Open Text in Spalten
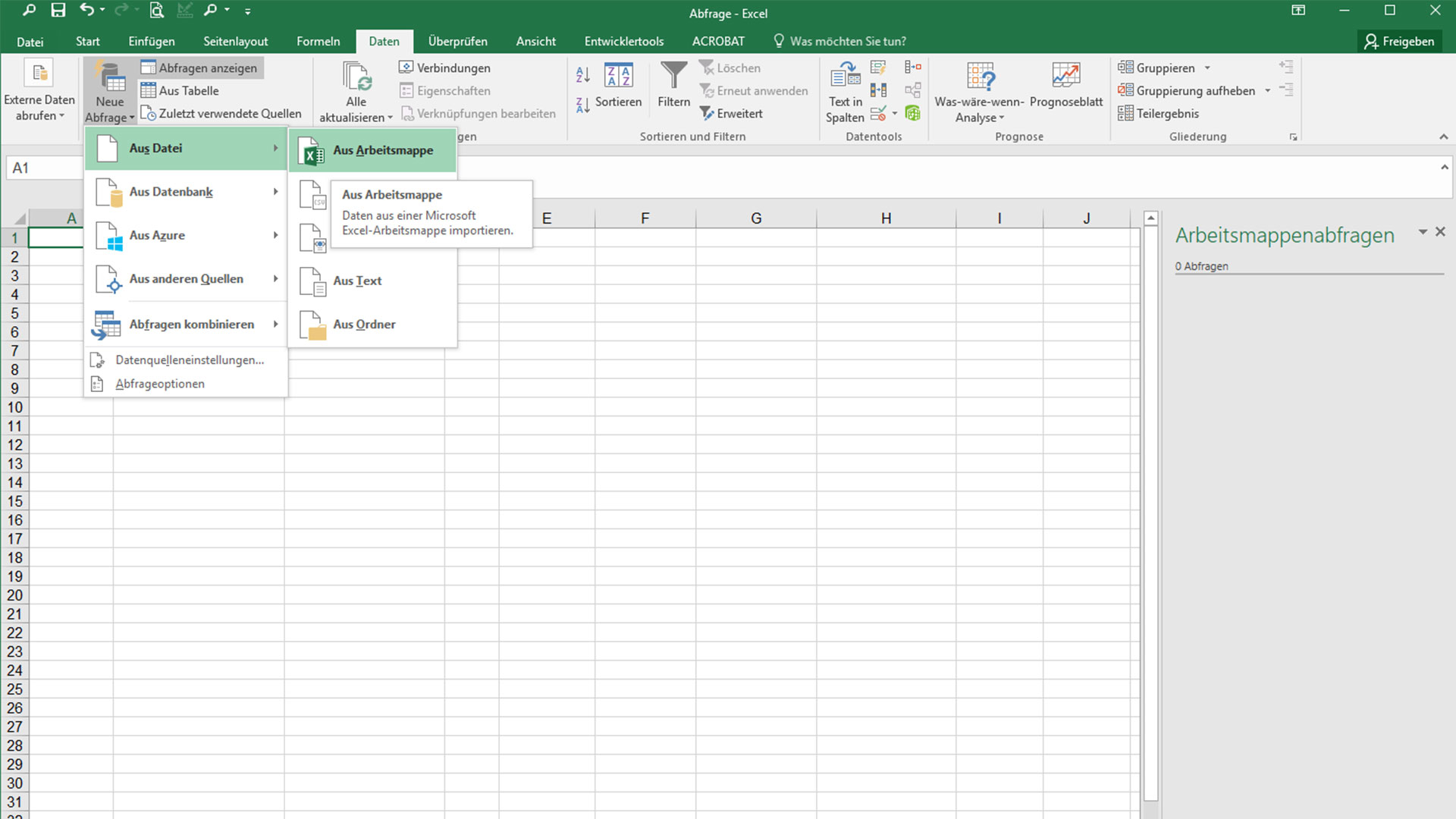The image size is (1456, 819). pos(844,91)
